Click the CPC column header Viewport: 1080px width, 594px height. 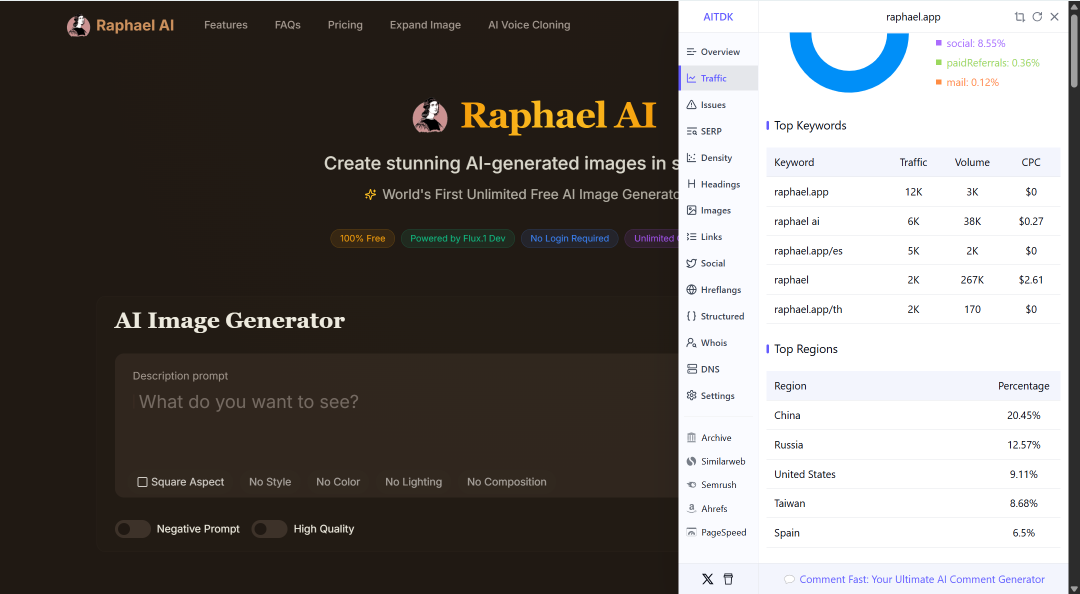coord(1031,163)
